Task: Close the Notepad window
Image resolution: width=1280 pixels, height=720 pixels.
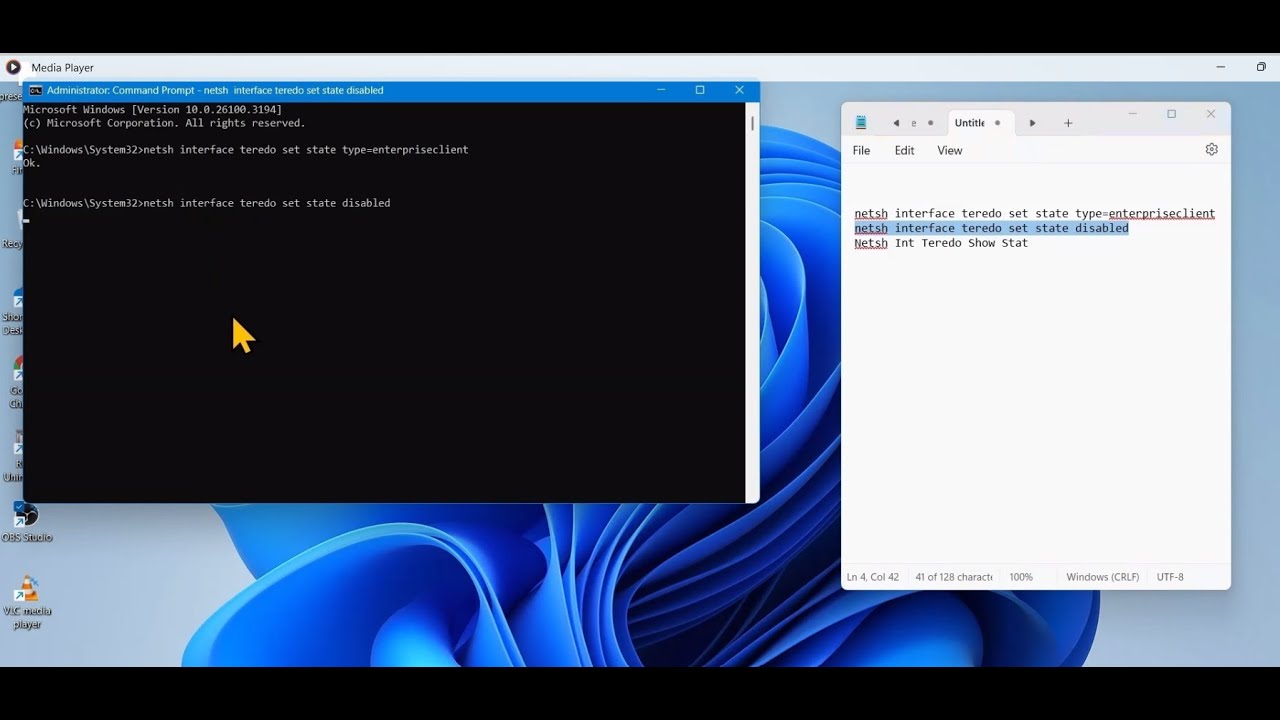Action: [x=1210, y=114]
